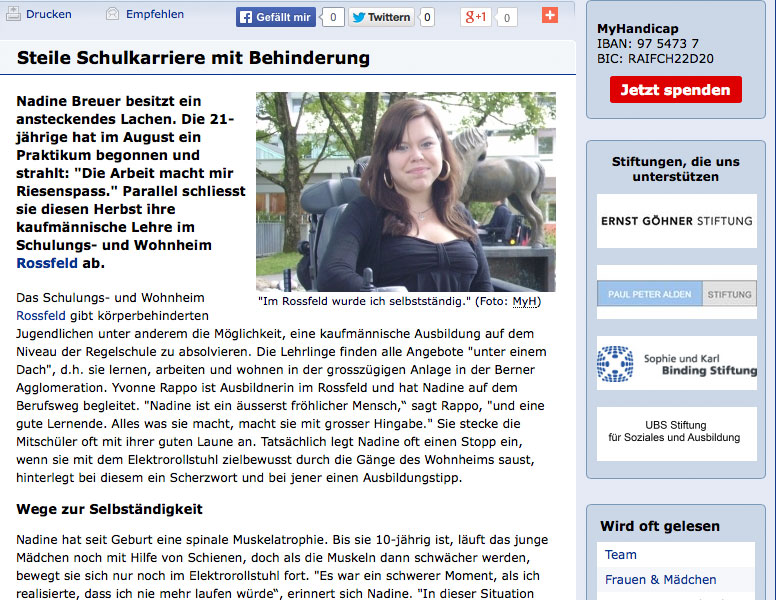Viewport: 780px width, 600px height.
Task: Click the Twitter Twittern button
Action: coord(381,17)
